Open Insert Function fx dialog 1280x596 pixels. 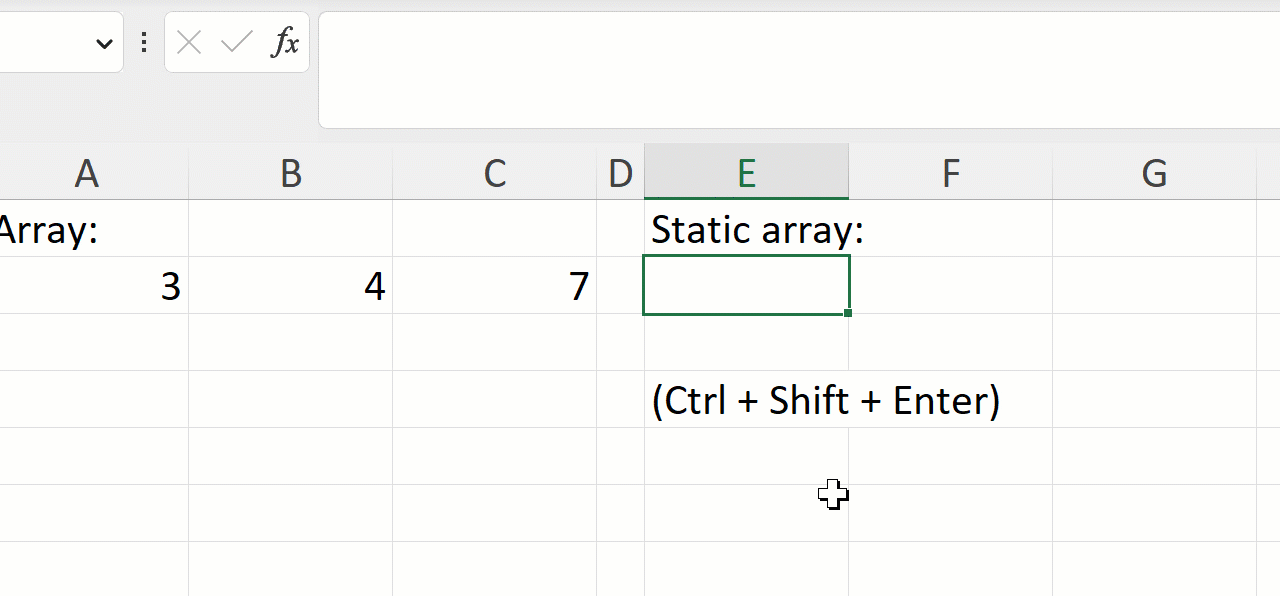coord(285,42)
